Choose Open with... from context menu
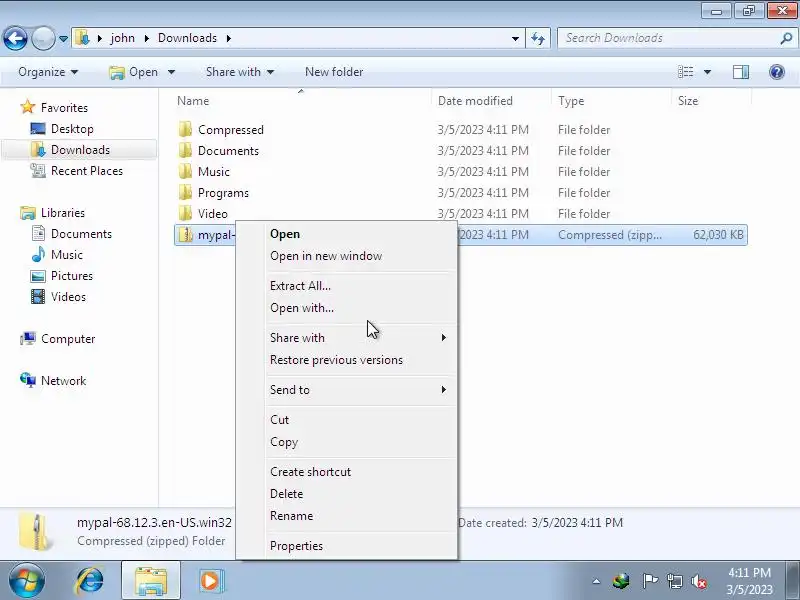Viewport: 800px width, 600px height. pos(302,308)
